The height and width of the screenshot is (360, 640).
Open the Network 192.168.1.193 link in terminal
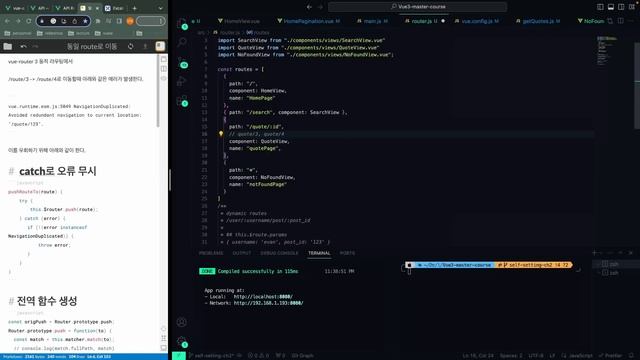point(268,303)
